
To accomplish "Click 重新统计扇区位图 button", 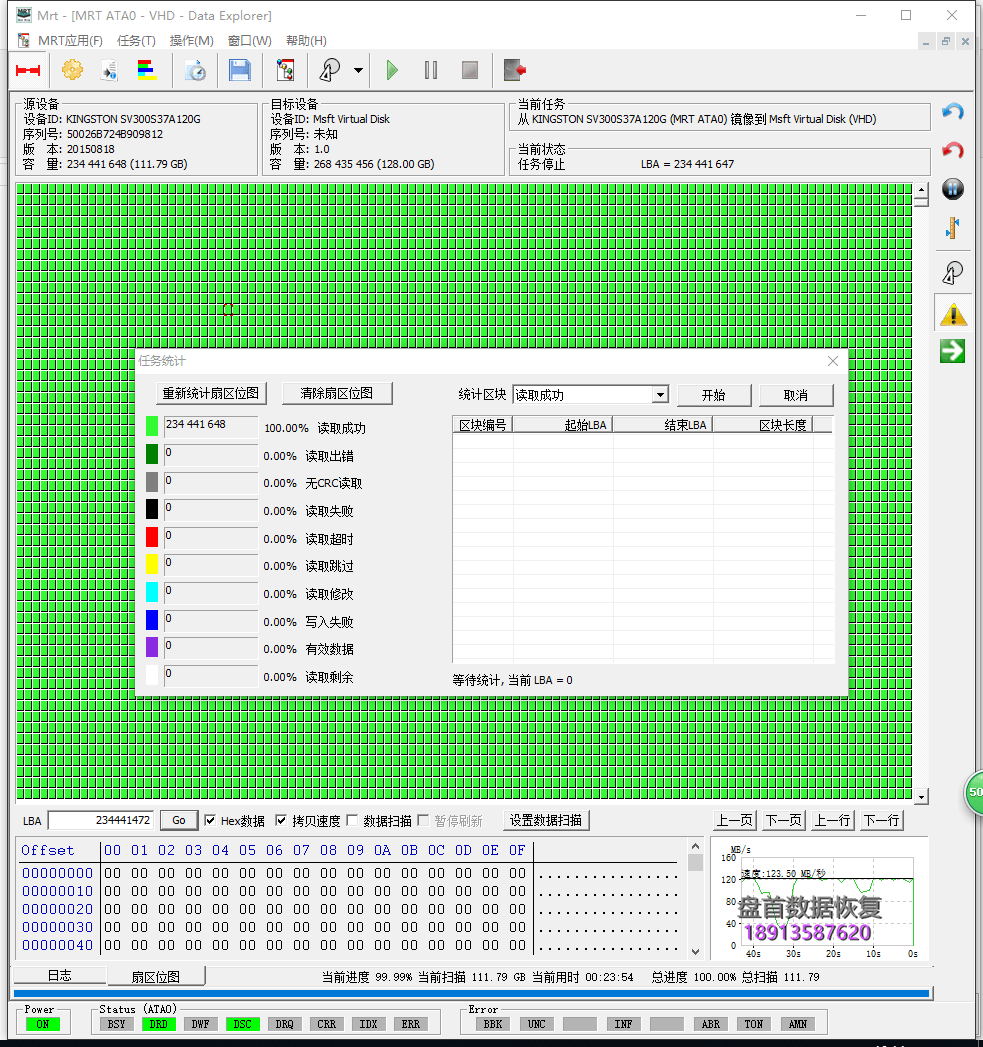I will pos(211,393).
